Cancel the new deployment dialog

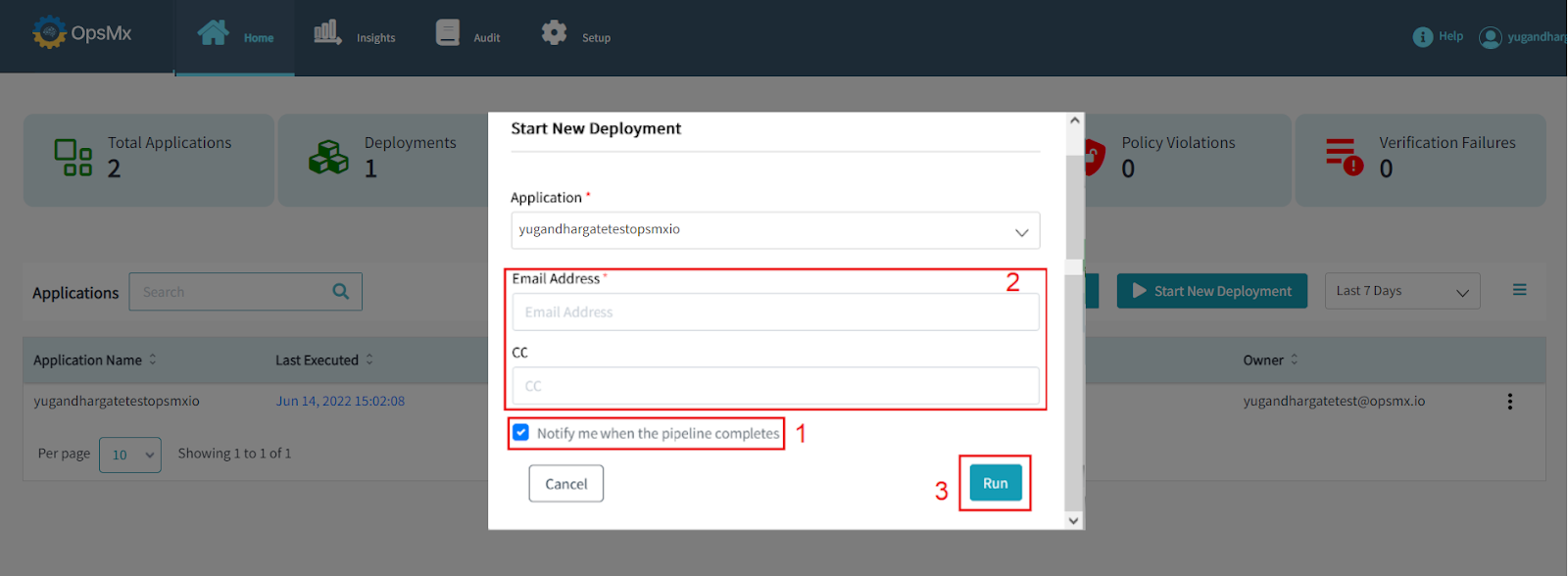click(x=565, y=484)
